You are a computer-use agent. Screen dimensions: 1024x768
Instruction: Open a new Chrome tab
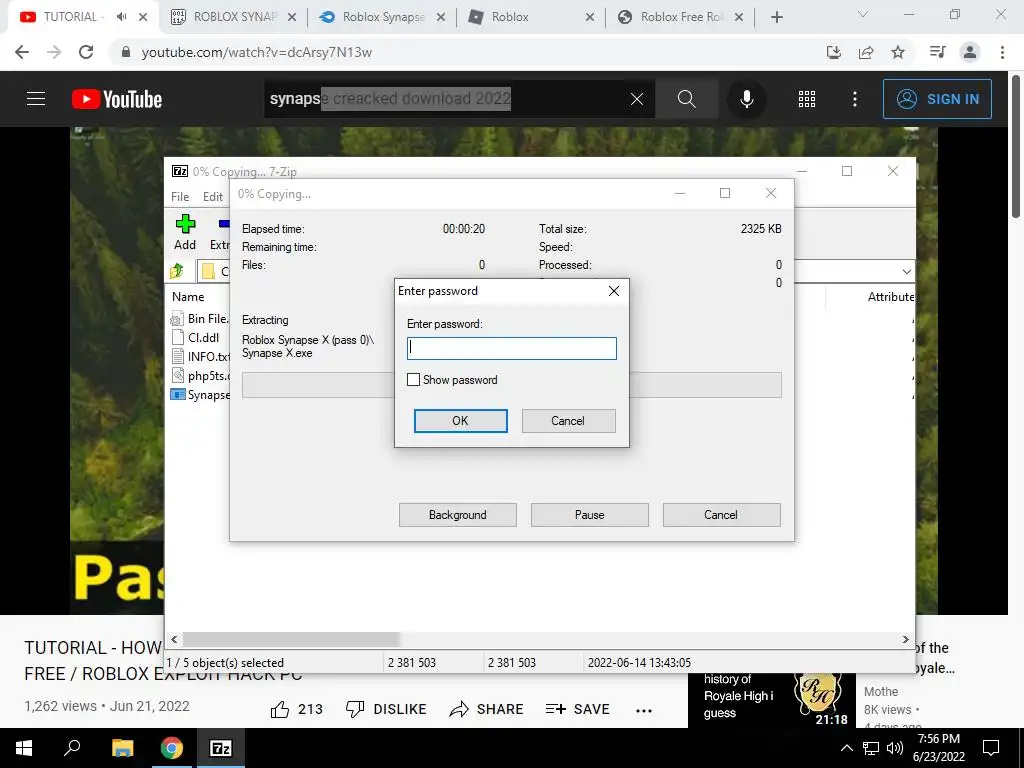point(776,17)
